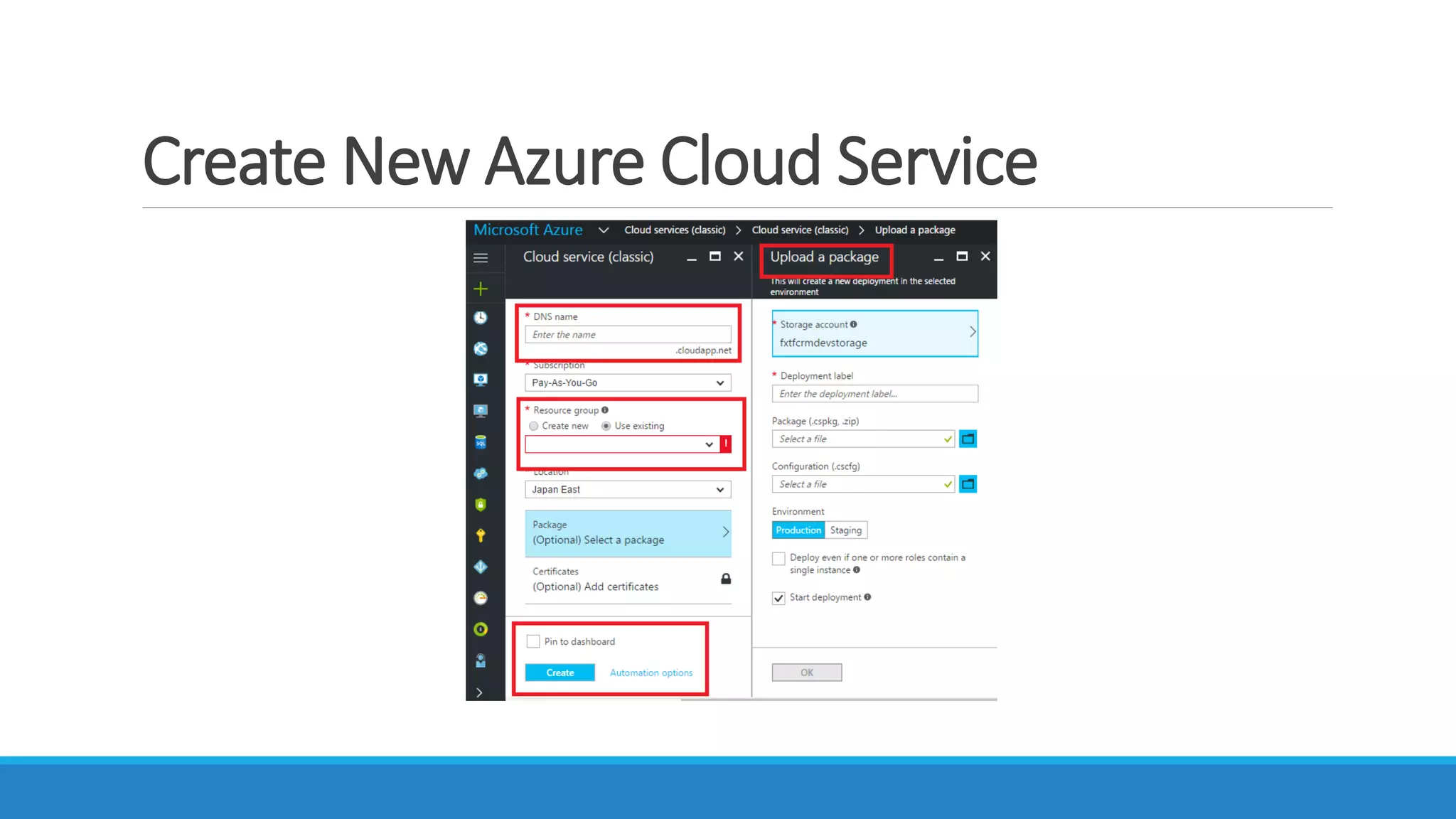Select the Create new resource group radio button
Viewport: 1456px width, 819px height.
coord(533,426)
